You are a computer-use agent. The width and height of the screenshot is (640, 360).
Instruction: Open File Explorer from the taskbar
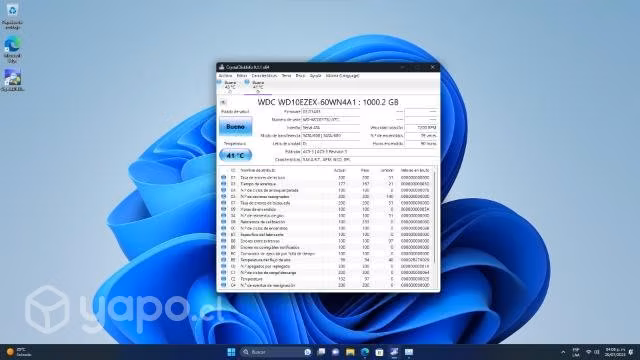[350, 352]
